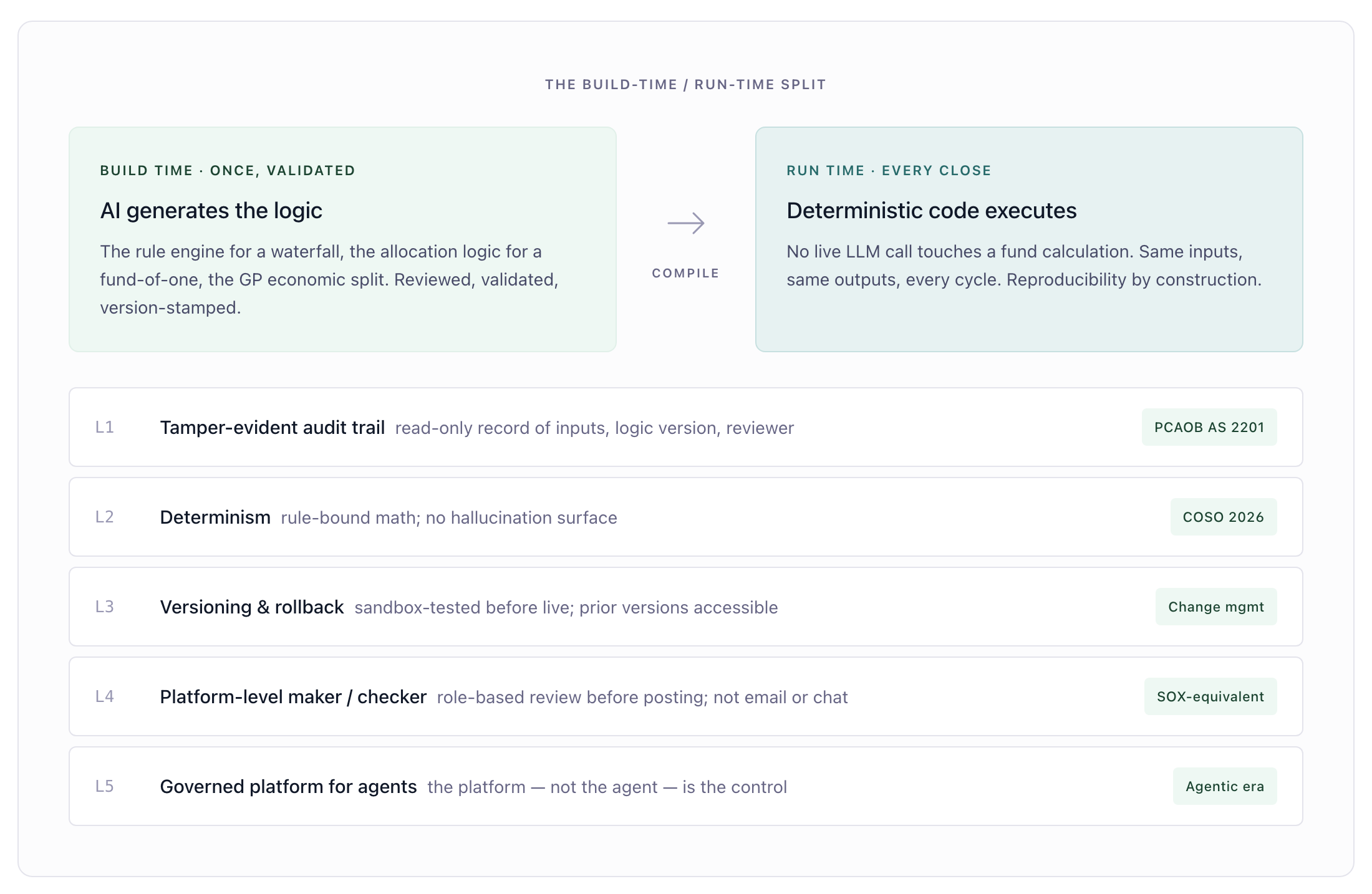Click the COMPILE label
Screen dimensions: 1372x894
[686, 273]
